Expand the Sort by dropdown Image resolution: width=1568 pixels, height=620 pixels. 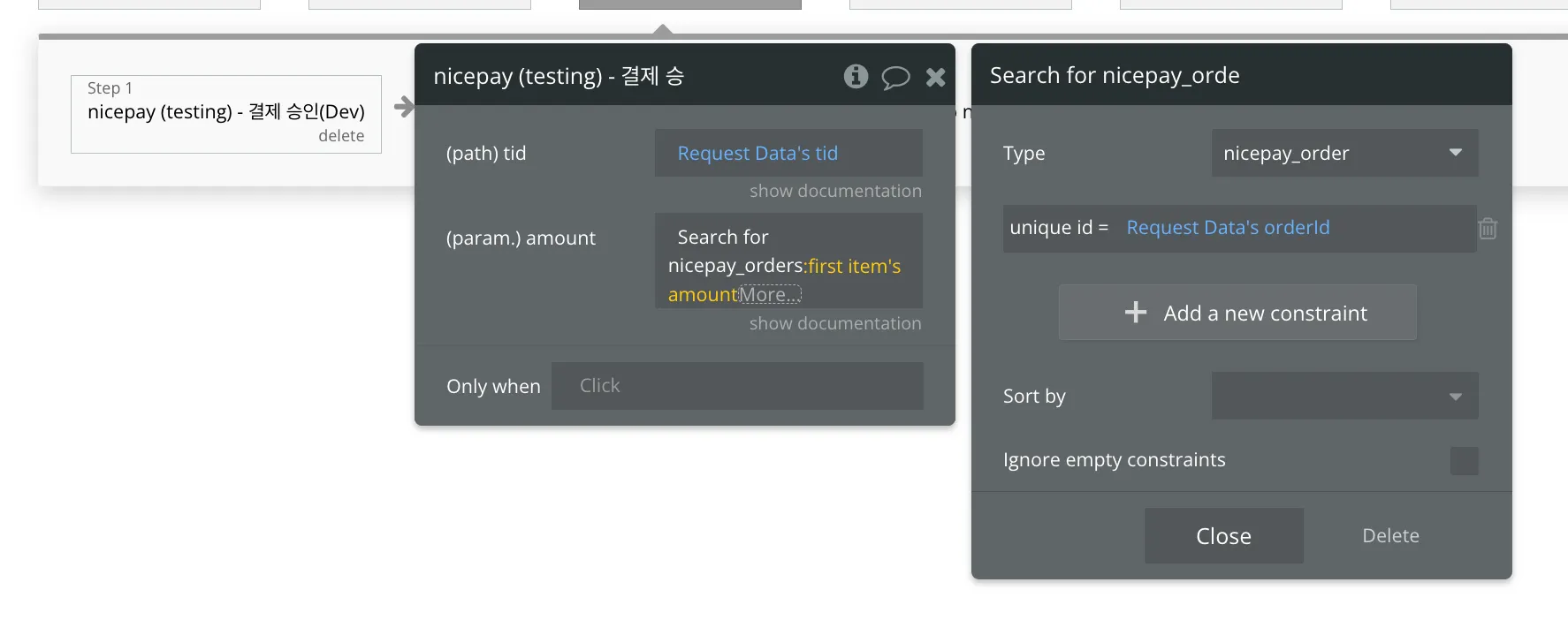click(x=1343, y=396)
